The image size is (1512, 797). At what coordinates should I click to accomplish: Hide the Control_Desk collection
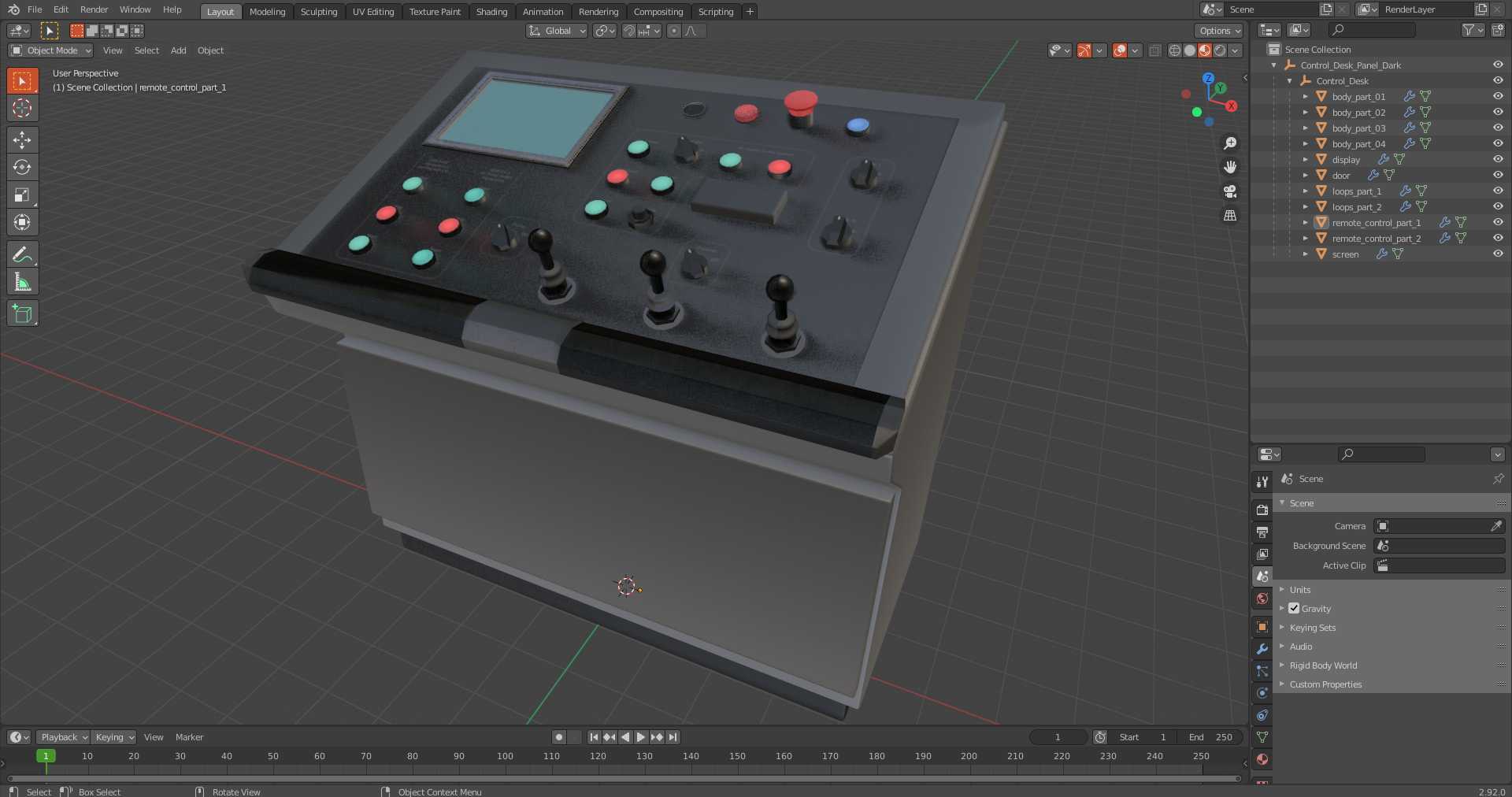coord(1498,80)
